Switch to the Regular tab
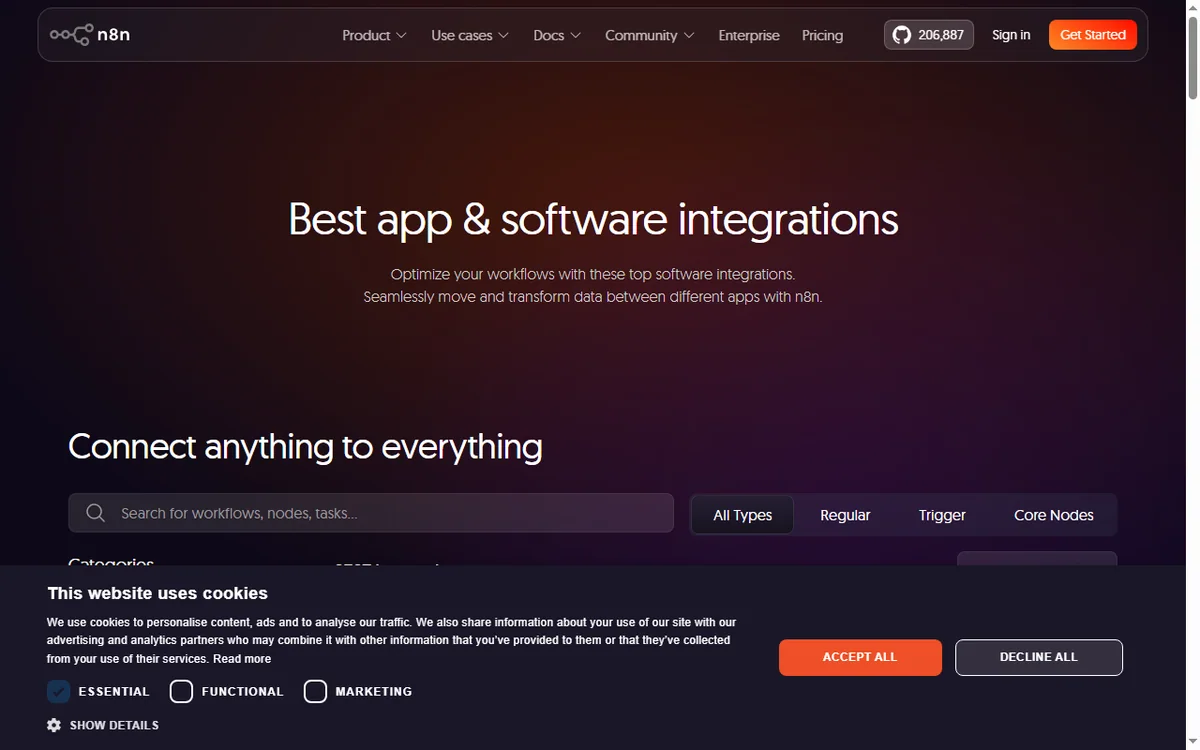Screen dimensions: 1200x750 tap(845, 515)
